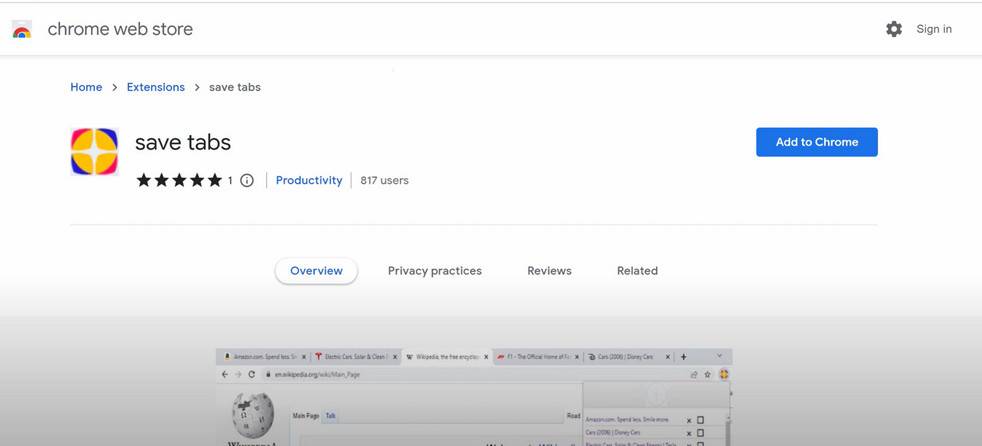Screen dimensions: 982x446
Task: Open the Reviews tab
Action: pyautogui.click(x=549, y=271)
